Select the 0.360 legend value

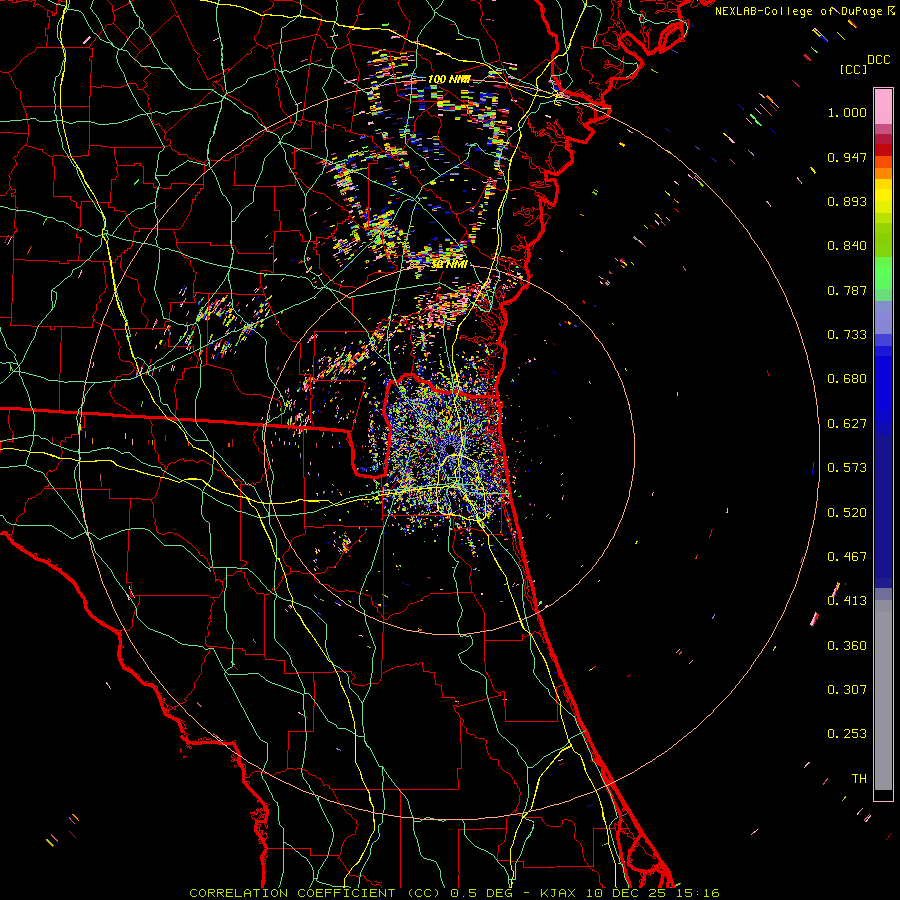[847, 646]
